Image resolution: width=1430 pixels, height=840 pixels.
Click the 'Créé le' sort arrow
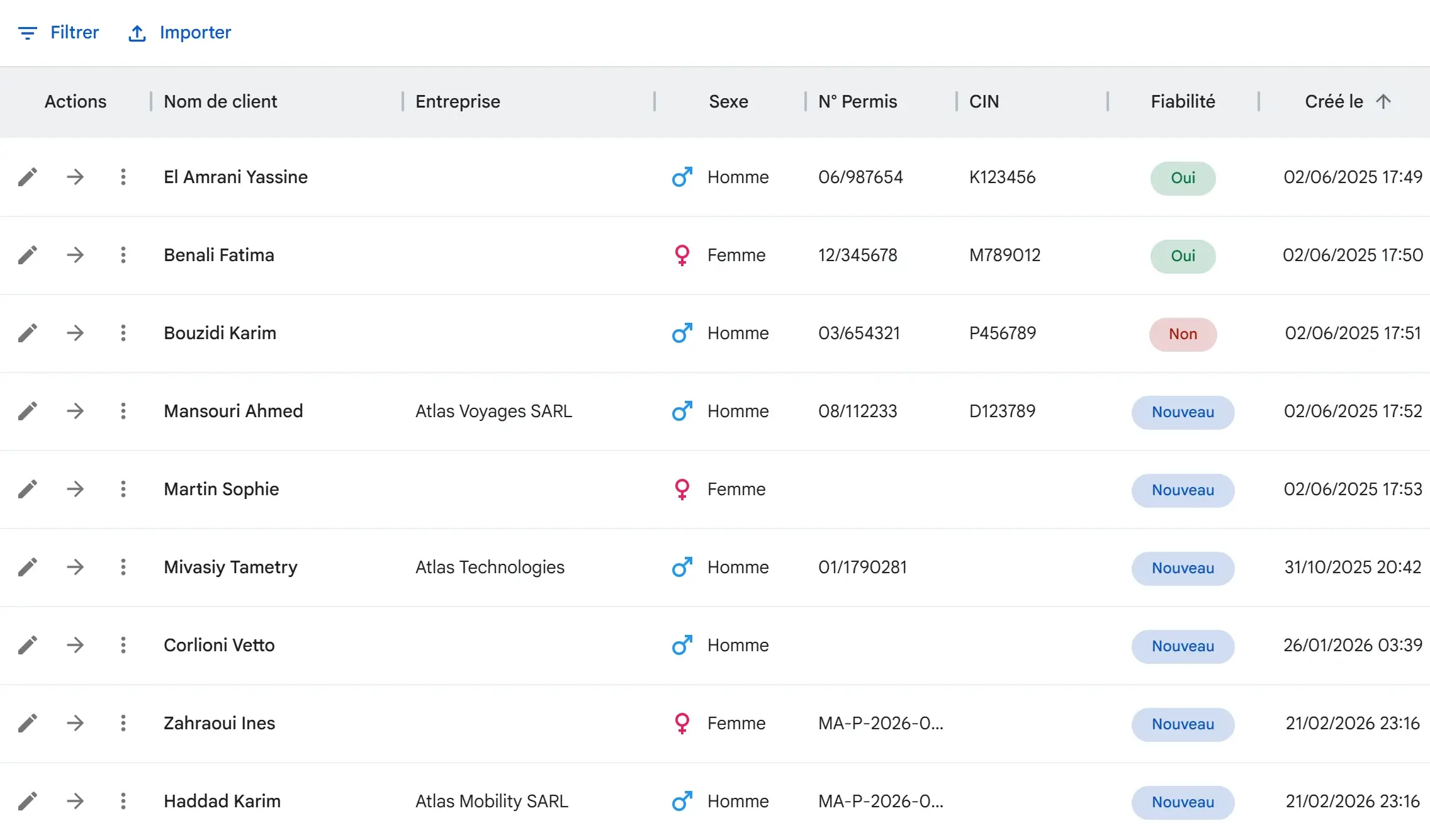click(x=1382, y=101)
